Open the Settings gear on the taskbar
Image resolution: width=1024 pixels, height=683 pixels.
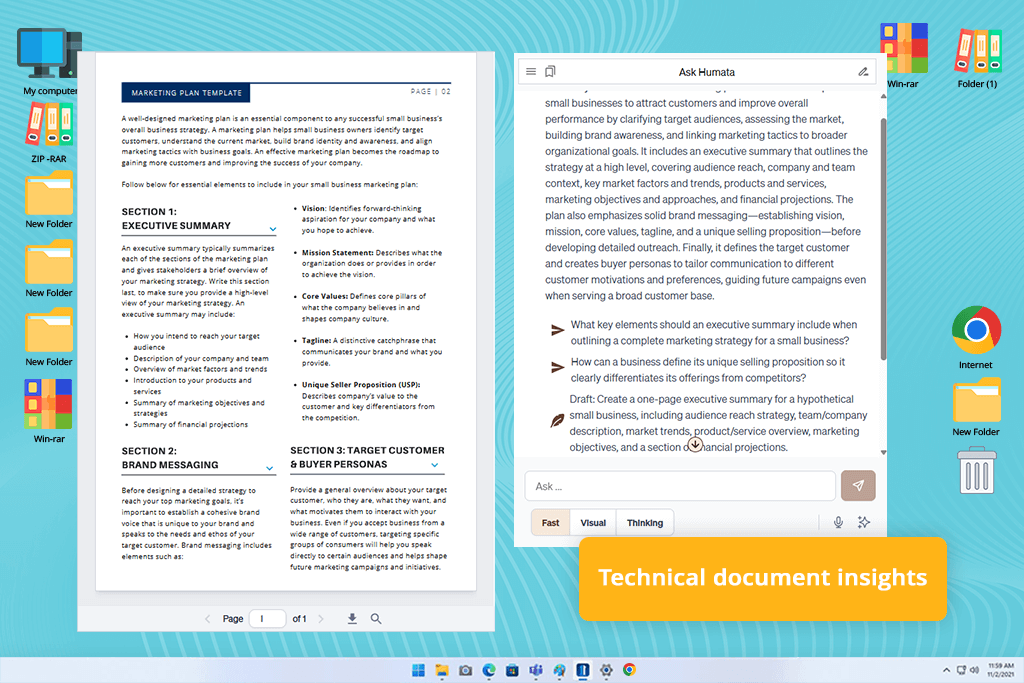[606, 670]
